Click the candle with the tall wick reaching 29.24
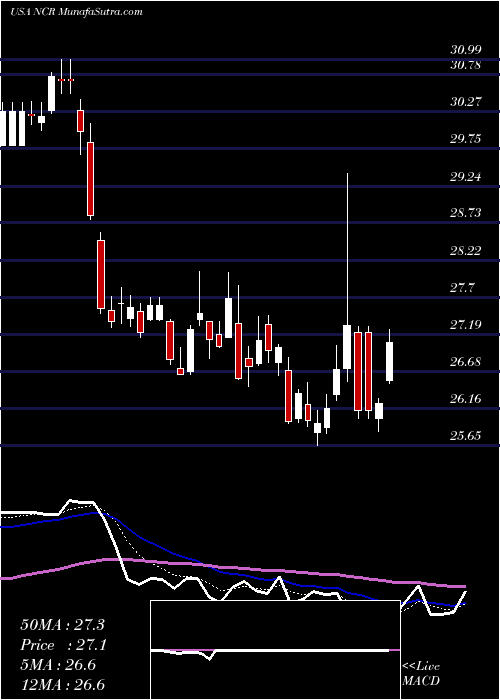 pyautogui.click(x=347, y=347)
